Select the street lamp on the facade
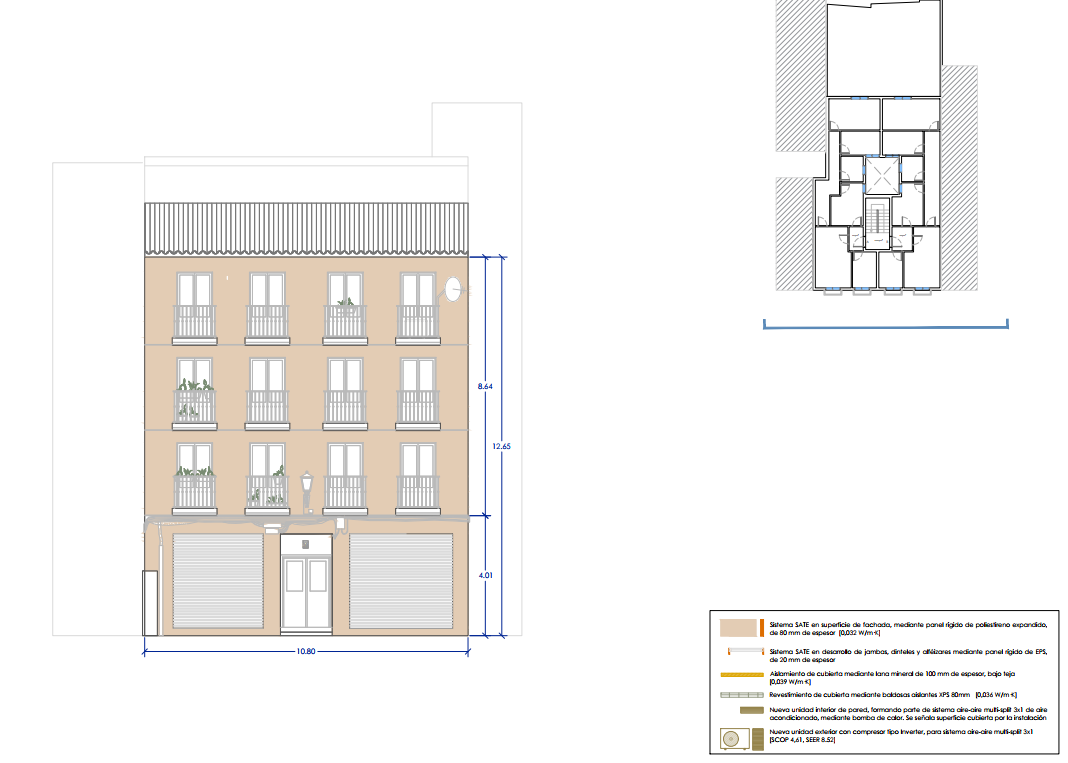The width and height of the screenshot is (1068, 763). click(307, 489)
